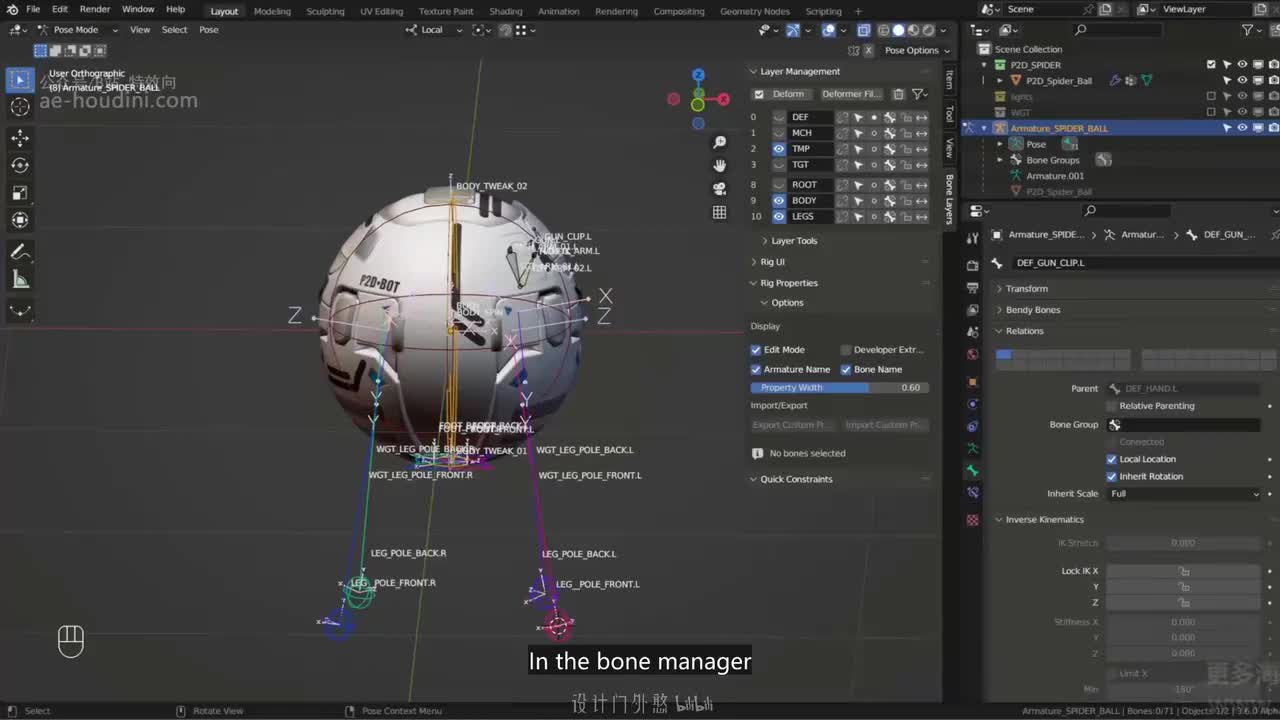Screen dimensions: 1280x720
Task: Open the Render menu
Action: (95, 10)
